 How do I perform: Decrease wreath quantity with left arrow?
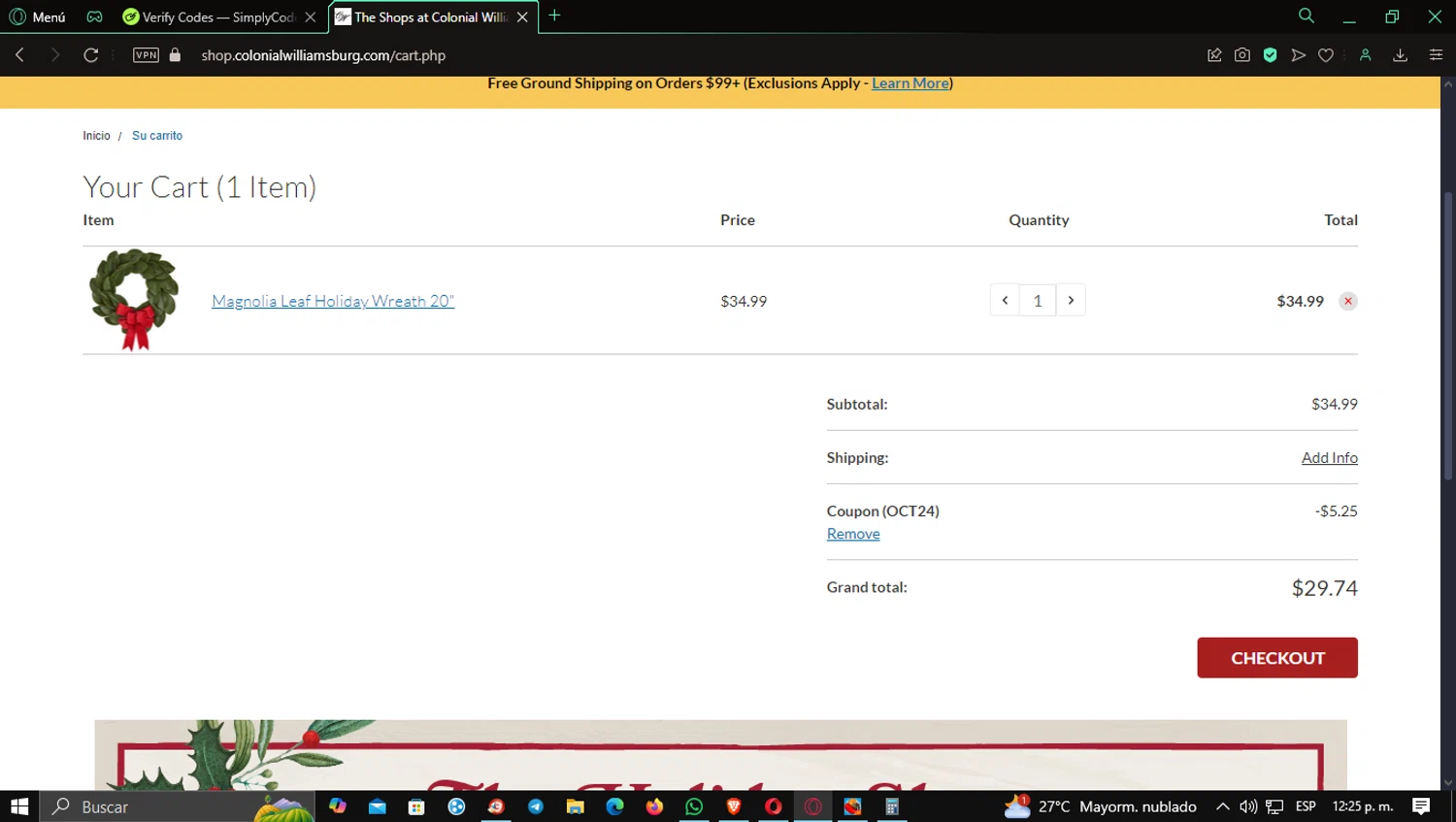[x=1005, y=300]
